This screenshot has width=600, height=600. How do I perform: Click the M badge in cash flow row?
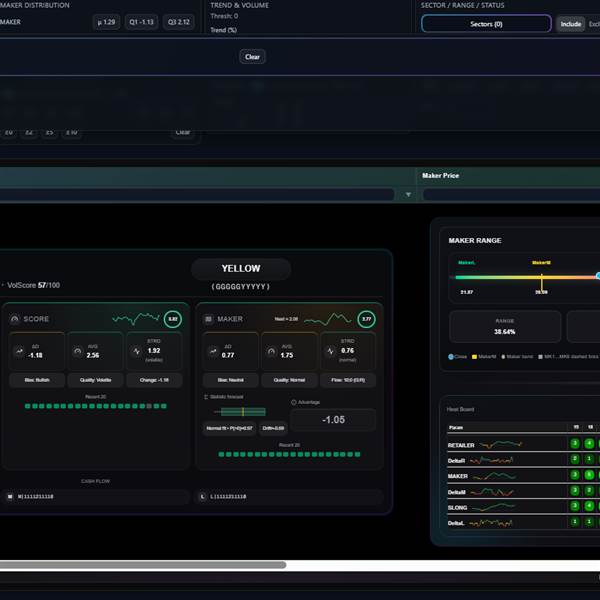tap(10, 496)
